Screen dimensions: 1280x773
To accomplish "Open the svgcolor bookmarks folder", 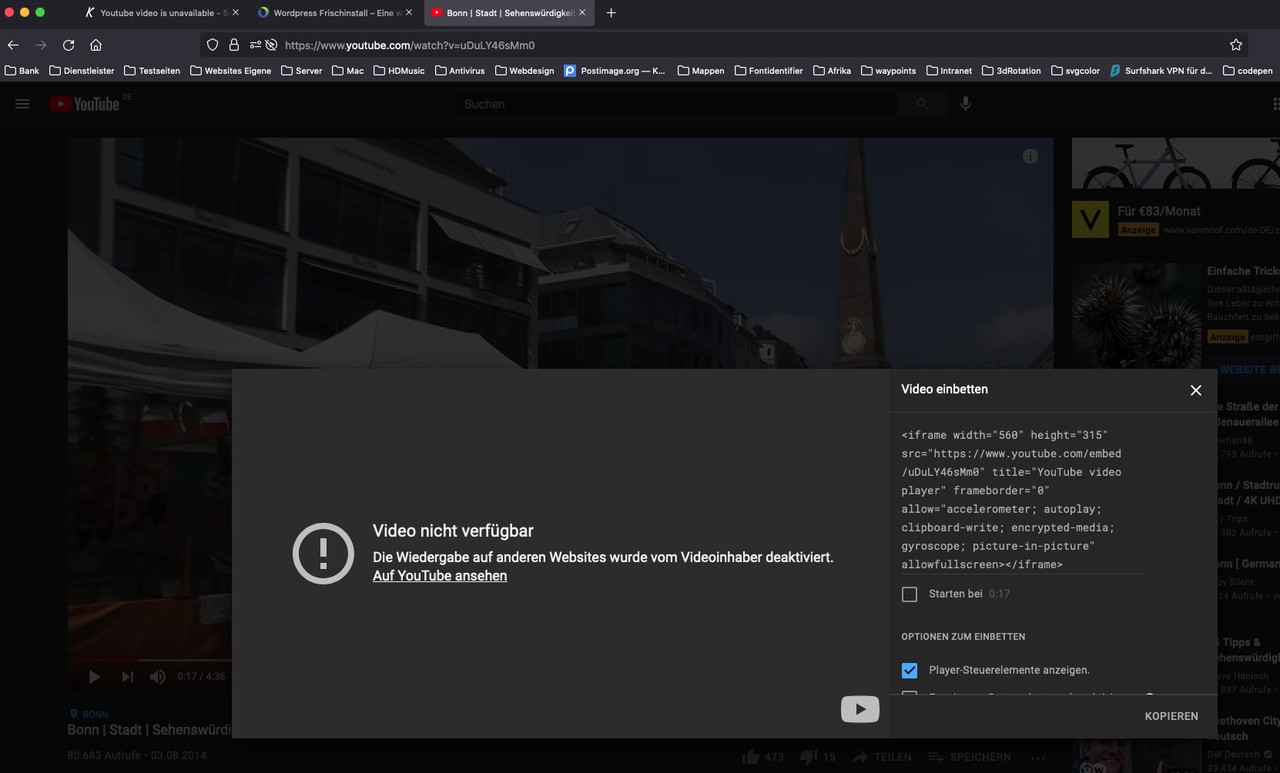I will (1076, 71).
